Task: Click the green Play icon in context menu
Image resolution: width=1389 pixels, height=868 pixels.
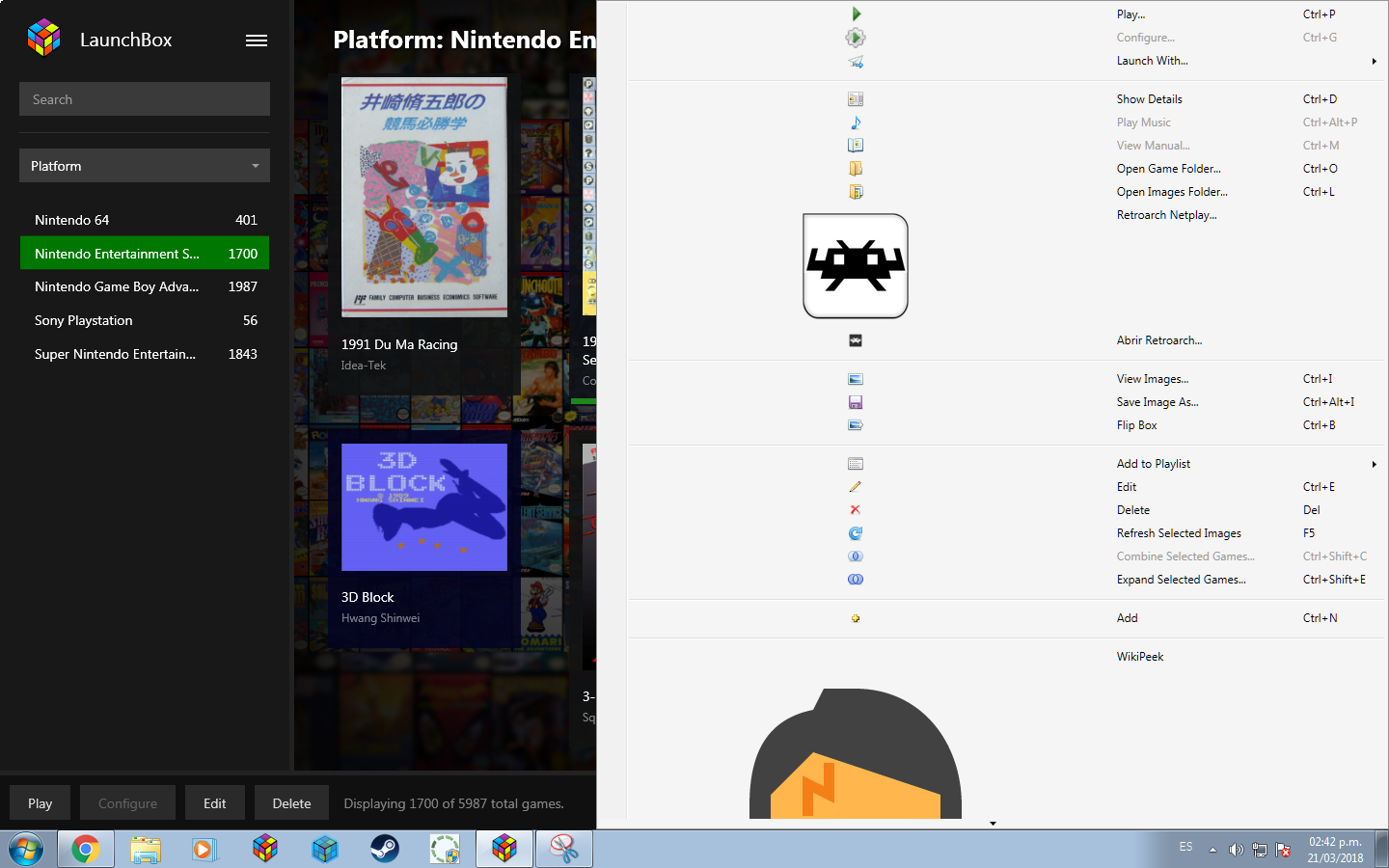Action: [x=856, y=14]
